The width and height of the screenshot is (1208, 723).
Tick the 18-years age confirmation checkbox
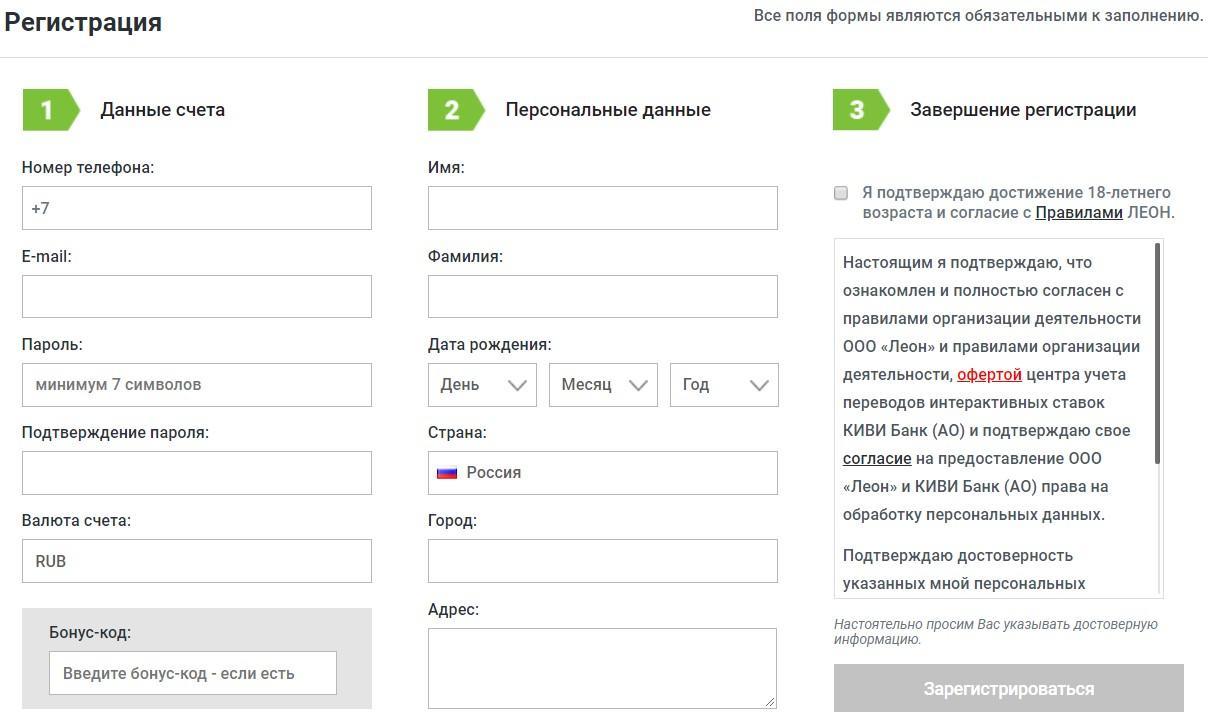click(x=841, y=193)
